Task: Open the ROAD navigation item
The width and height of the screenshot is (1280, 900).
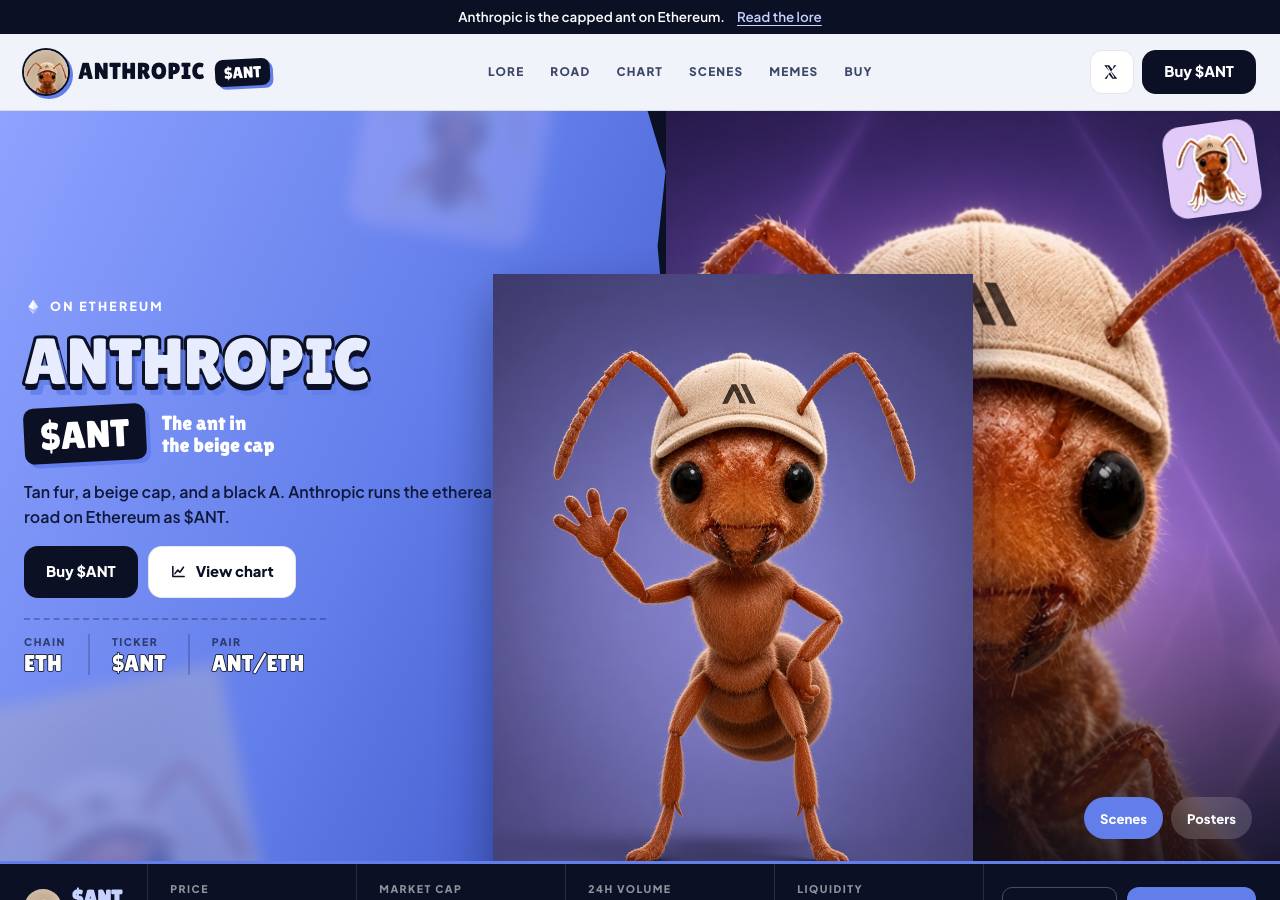Action: pos(570,72)
